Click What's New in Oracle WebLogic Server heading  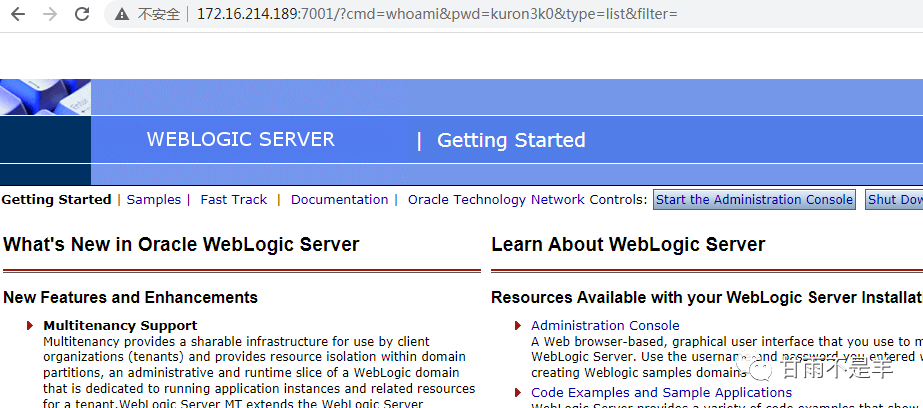181,244
